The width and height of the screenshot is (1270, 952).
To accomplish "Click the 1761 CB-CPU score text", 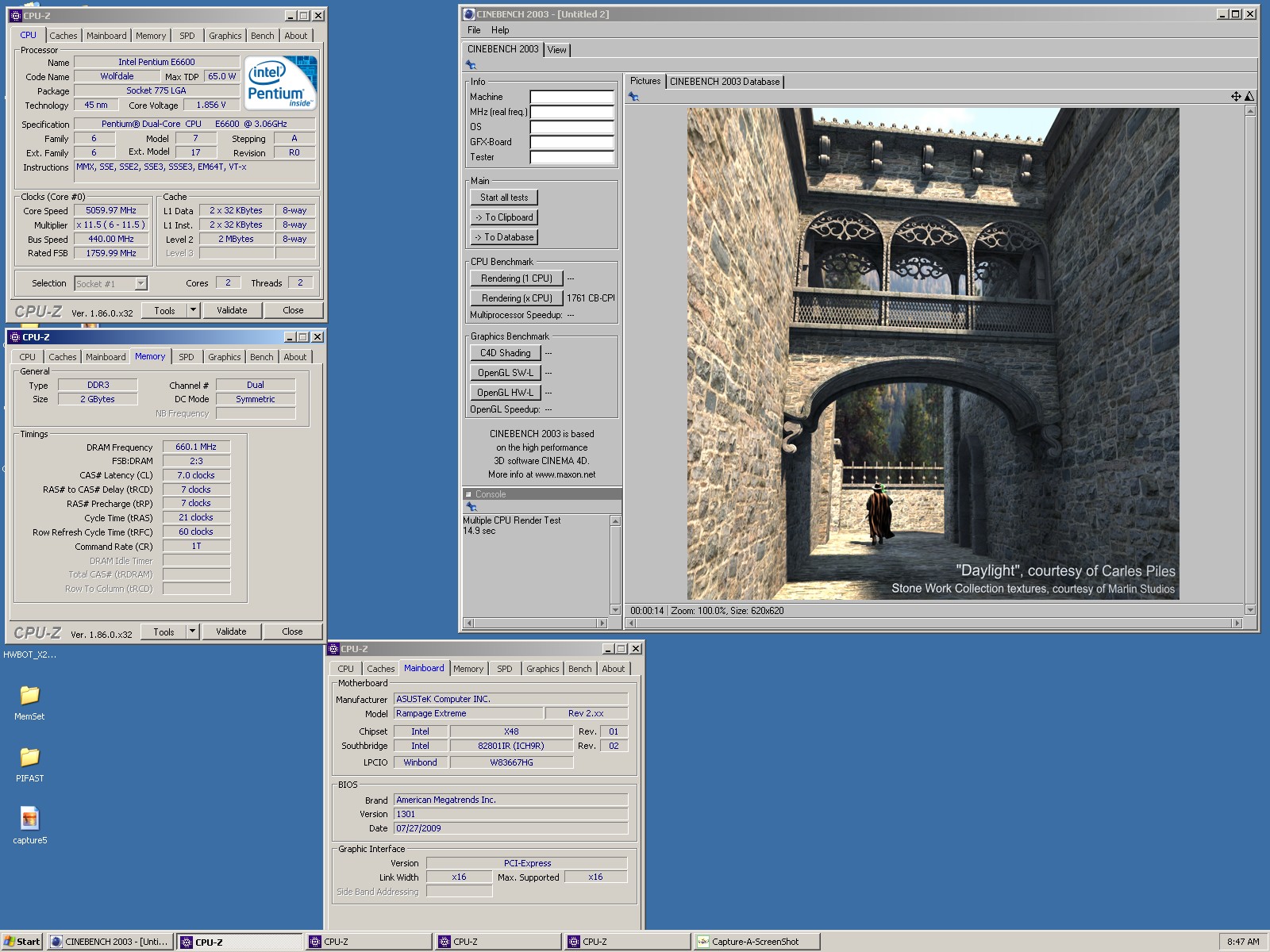I will [x=591, y=298].
